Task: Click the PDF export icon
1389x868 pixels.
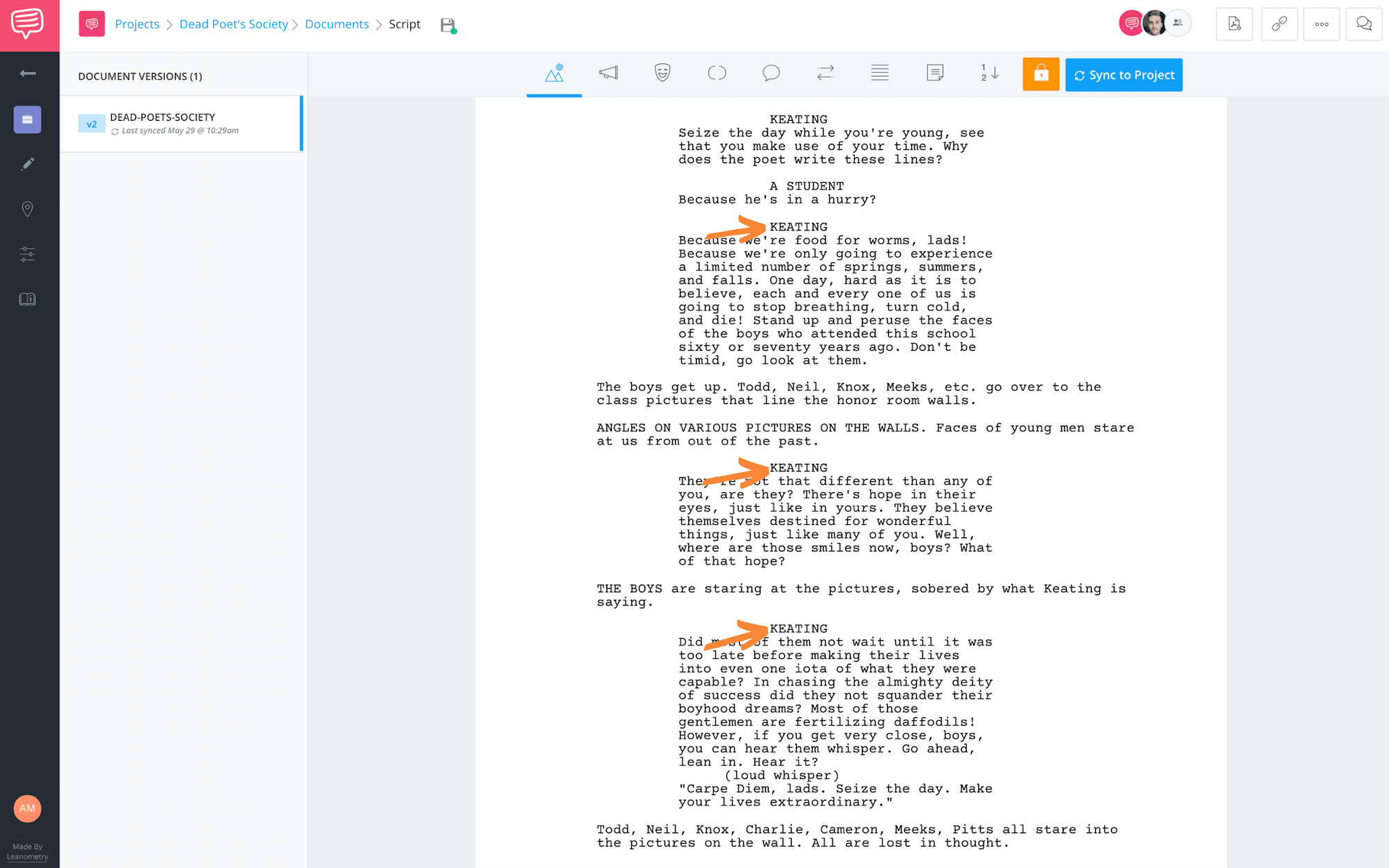Action: coord(1234,24)
